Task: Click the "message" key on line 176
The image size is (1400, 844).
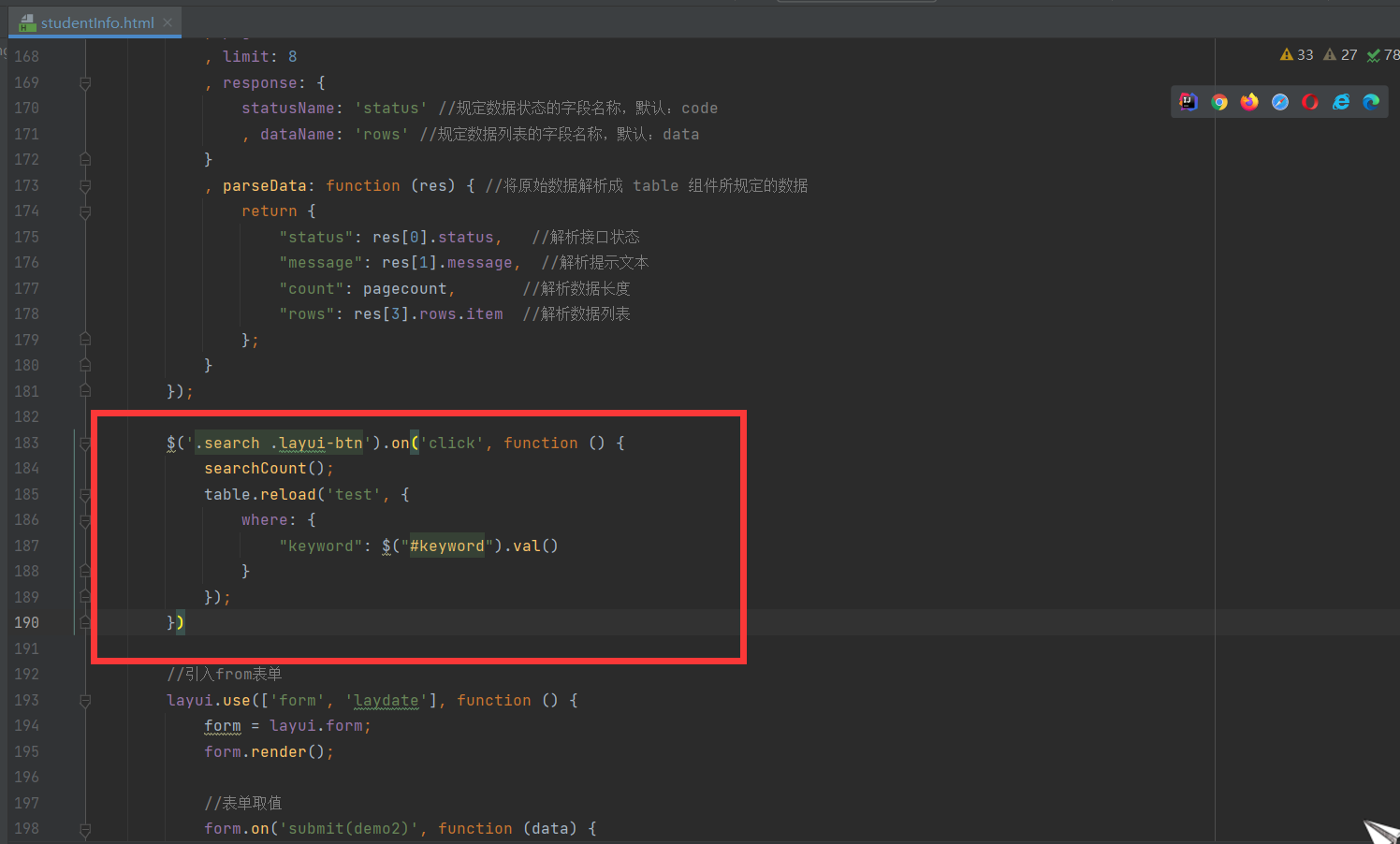Action: pyautogui.click(x=321, y=263)
